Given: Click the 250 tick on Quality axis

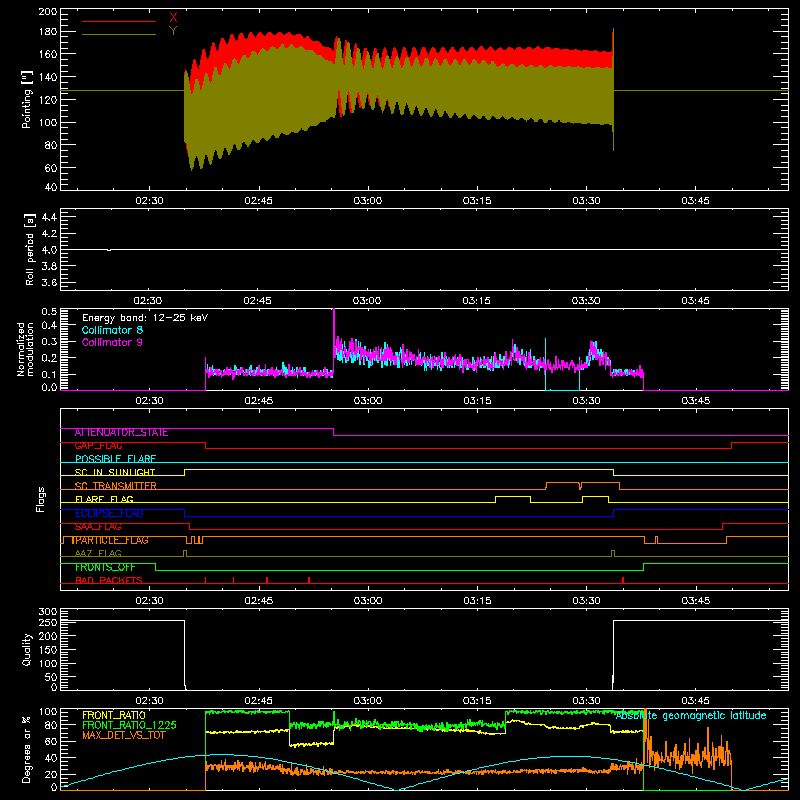Looking at the screenshot, I should [48, 623].
